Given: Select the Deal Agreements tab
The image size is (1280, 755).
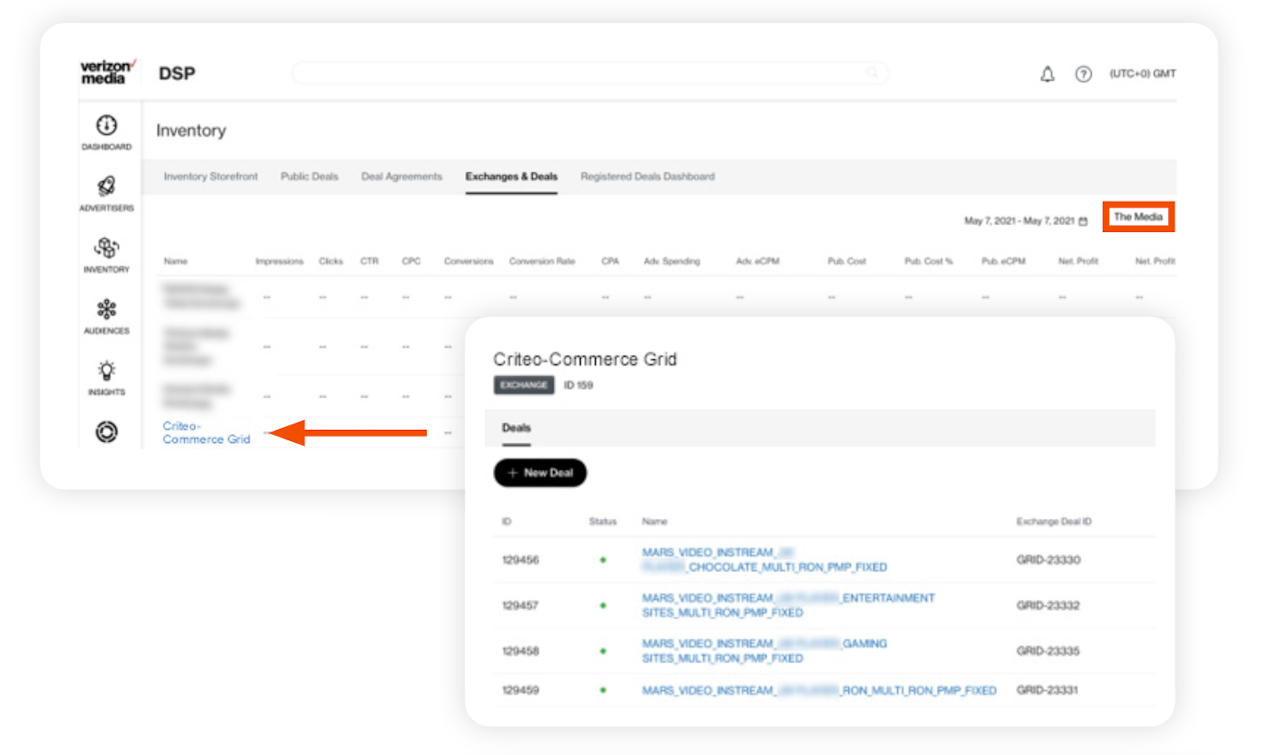Looking at the screenshot, I should (x=401, y=176).
